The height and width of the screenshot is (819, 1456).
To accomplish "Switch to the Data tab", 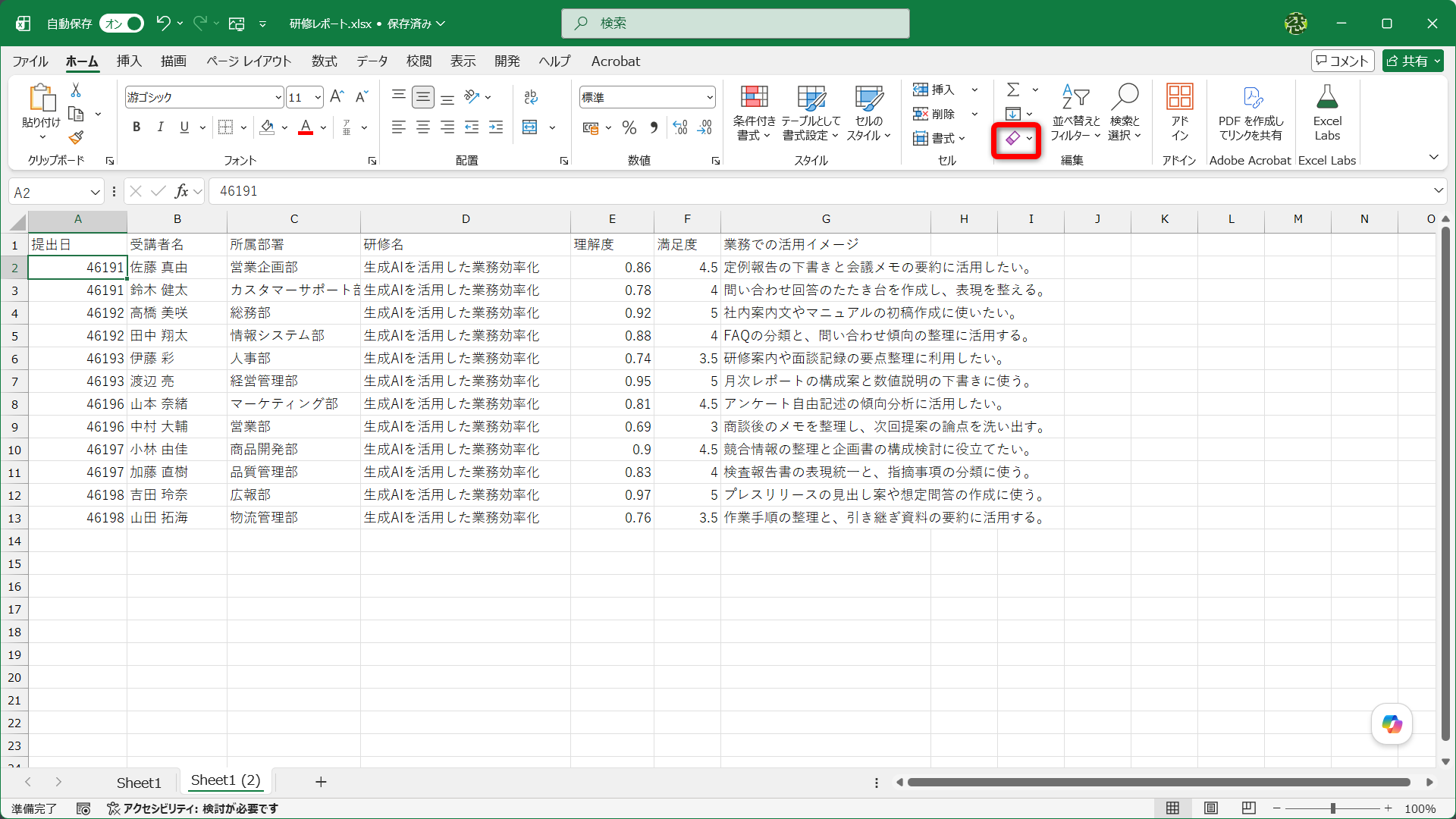I will (372, 61).
